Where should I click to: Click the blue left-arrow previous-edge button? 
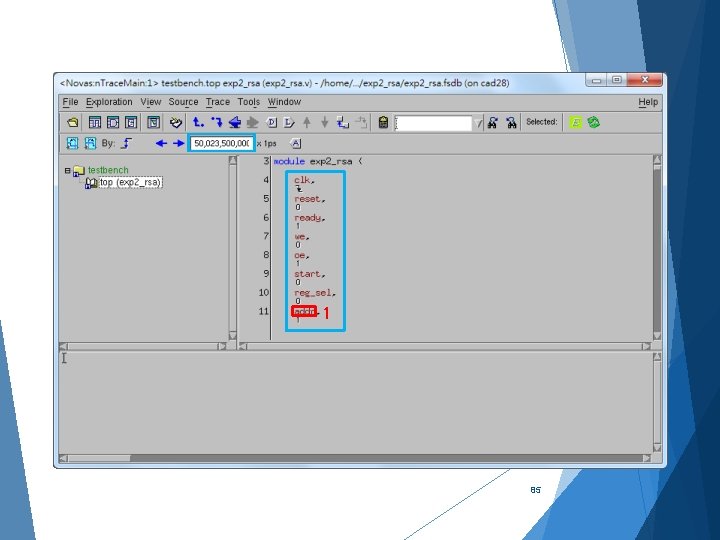tap(161, 143)
